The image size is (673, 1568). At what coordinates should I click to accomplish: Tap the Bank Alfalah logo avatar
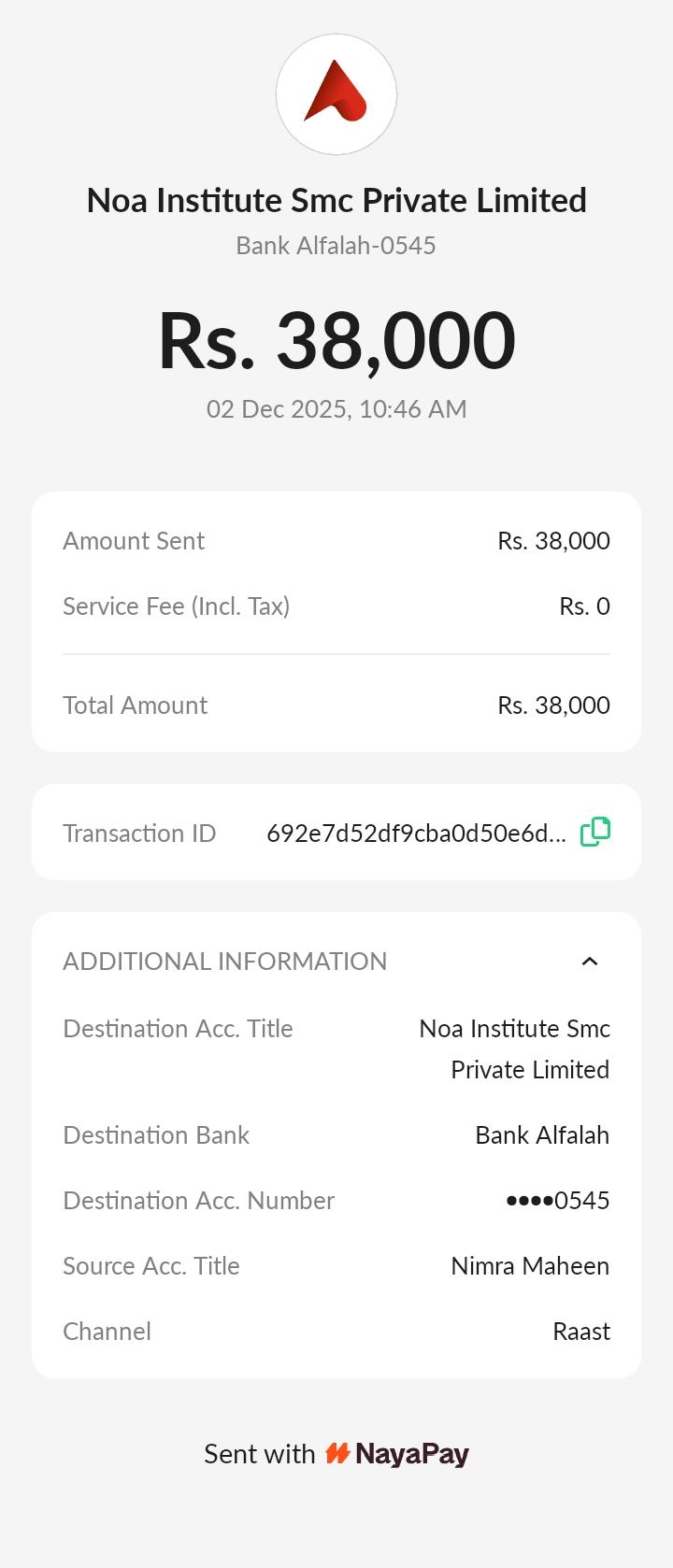pos(336,94)
